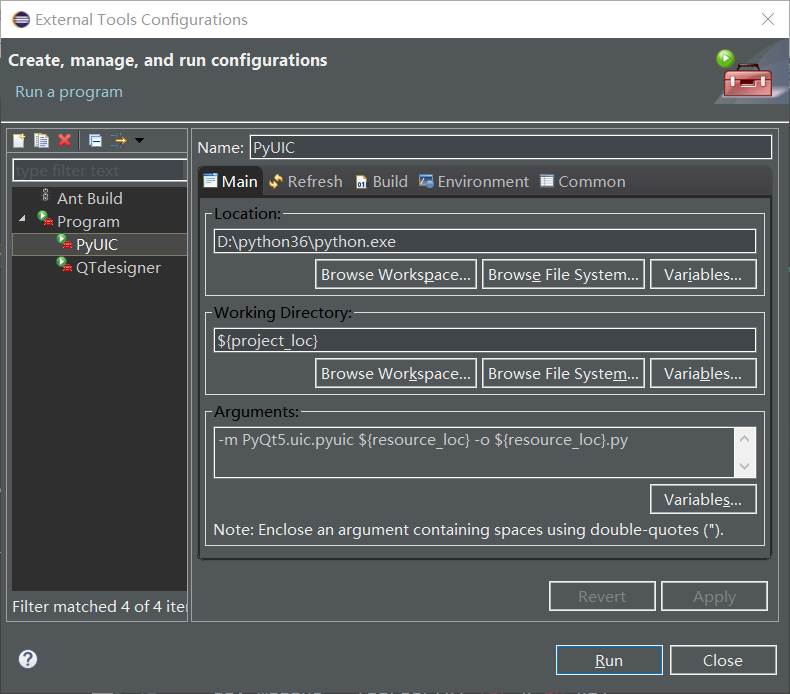
Task: Run the PyUIC configuration
Action: click(609, 660)
